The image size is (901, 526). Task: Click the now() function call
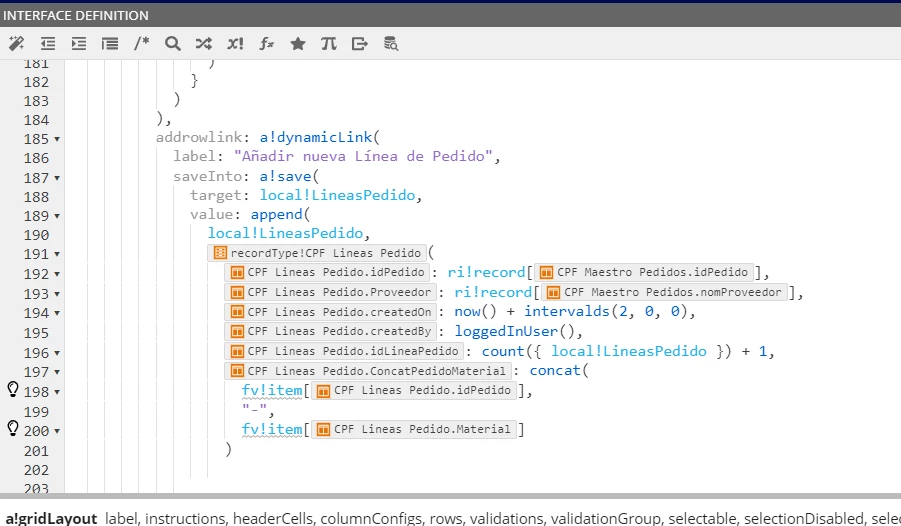(x=475, y=312)
